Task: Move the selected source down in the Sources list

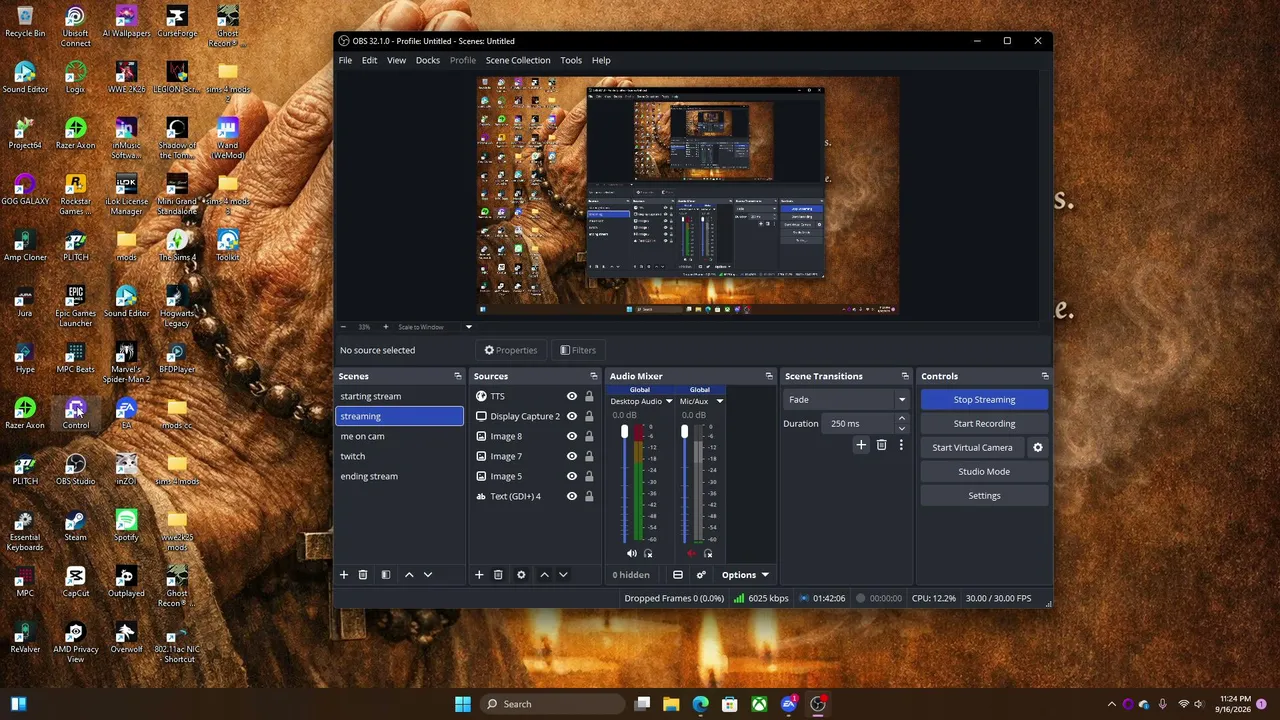Action: (x=563, y=575)
